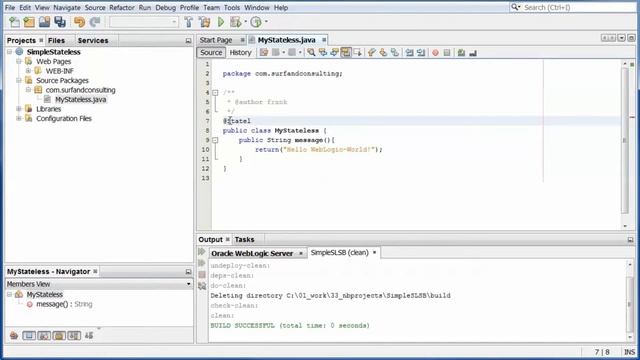Click the Undo arrow icon
Screen dimensions: 640x360
click(79, 22)
